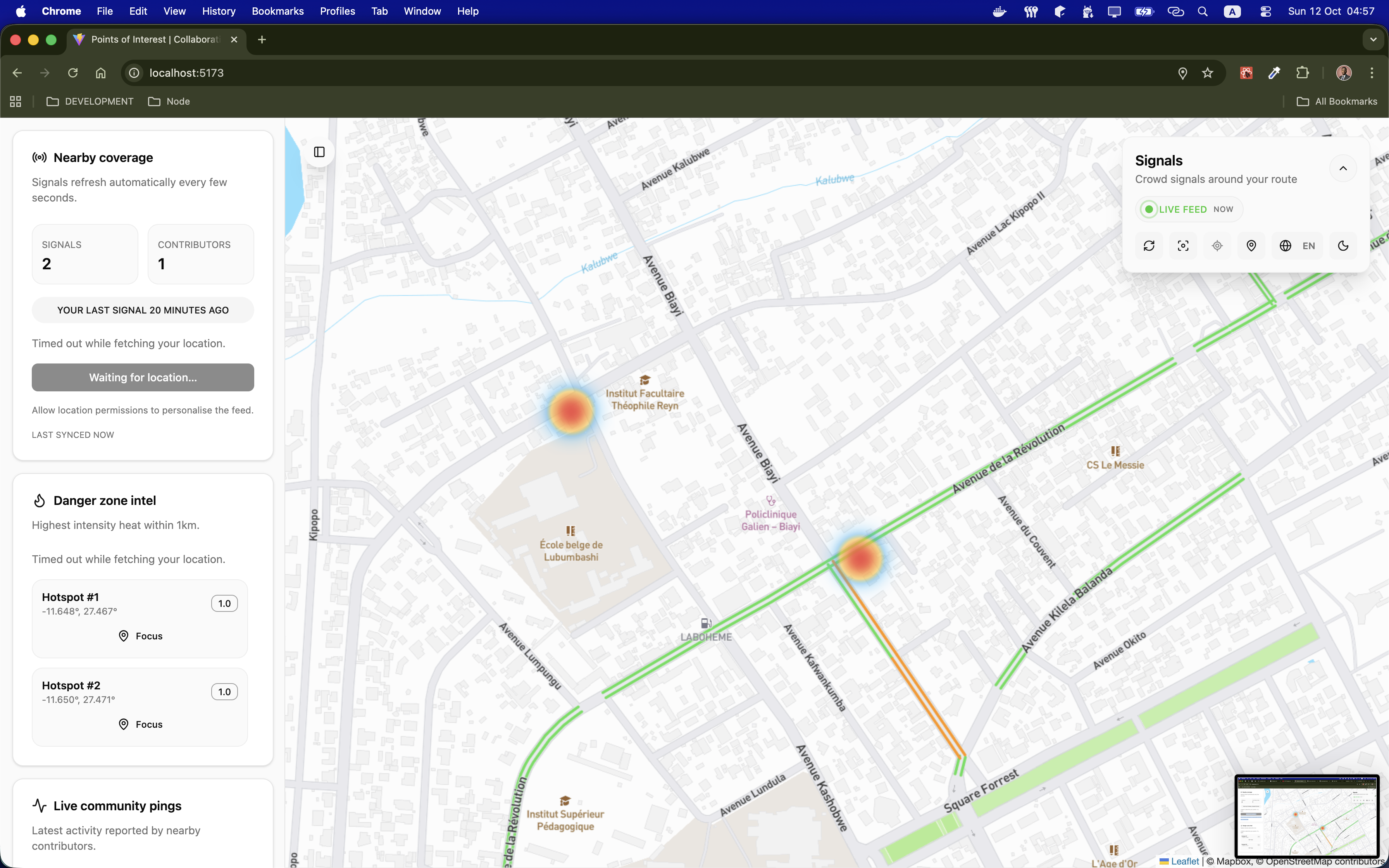The image size is (1389, 868).
Task: Click the Institut Supérieur Pédagogique marker
Action: (x=565, y=801)
